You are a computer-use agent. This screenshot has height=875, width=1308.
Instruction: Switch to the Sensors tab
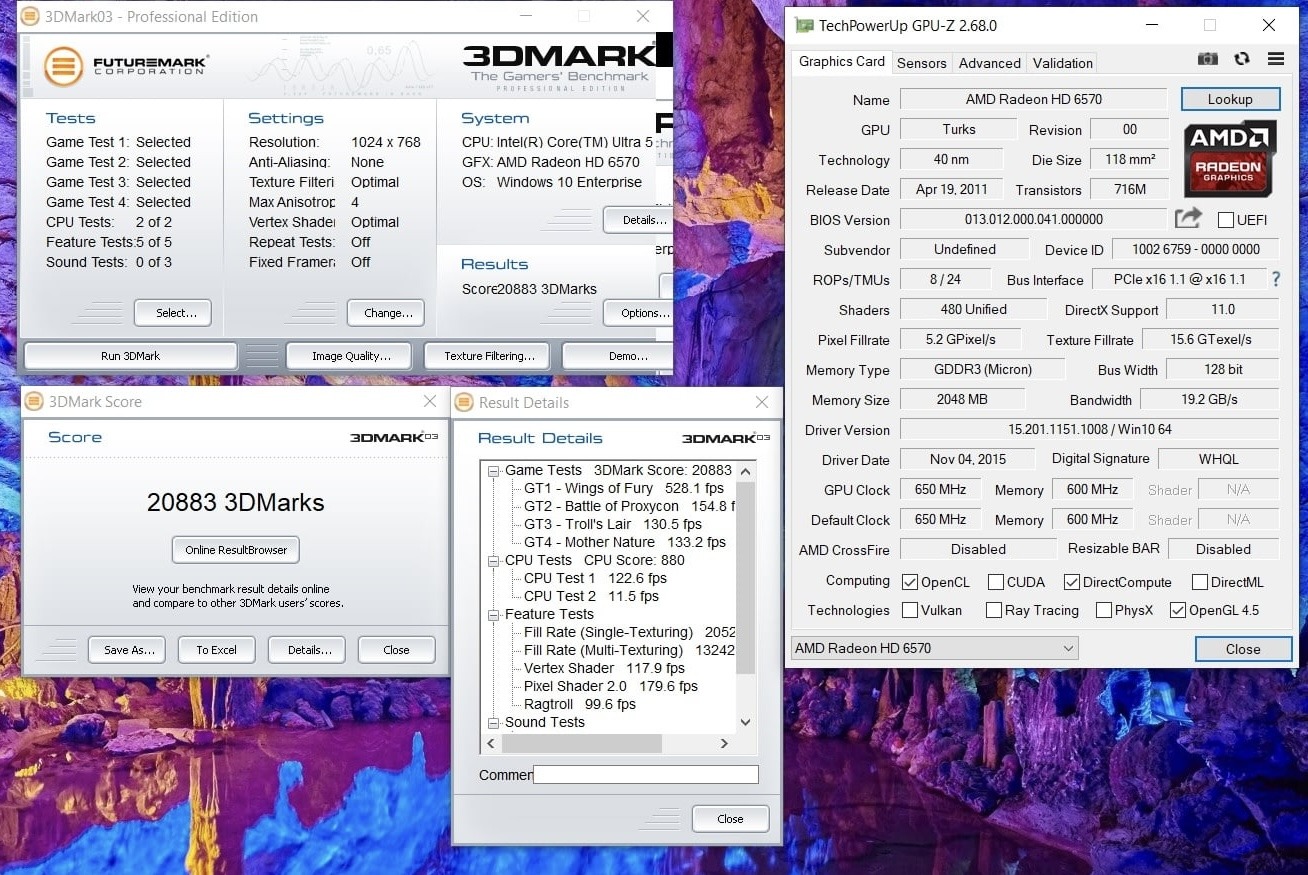click(x=921, y=63)
